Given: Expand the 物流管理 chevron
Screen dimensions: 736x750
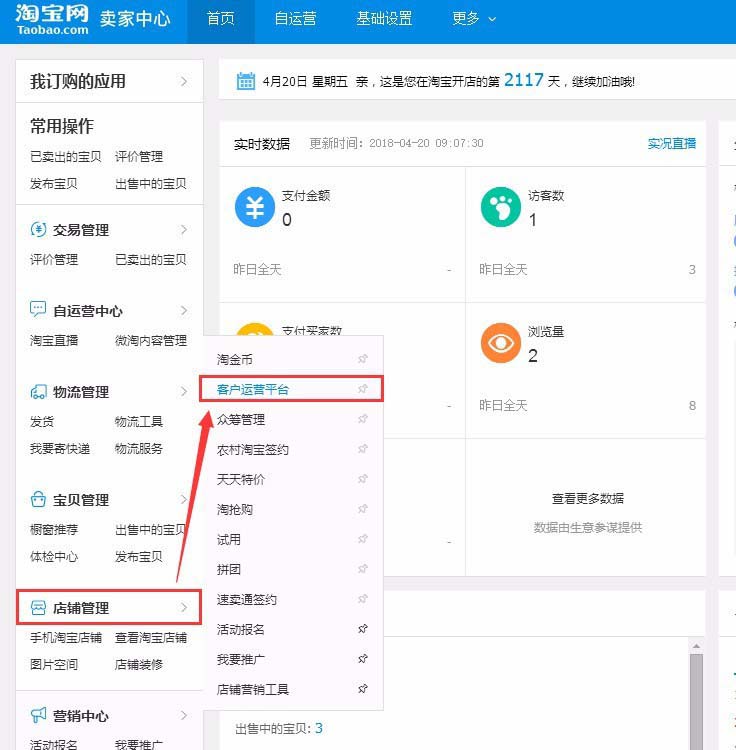Looking at the screenshot, I should point(184,392).
